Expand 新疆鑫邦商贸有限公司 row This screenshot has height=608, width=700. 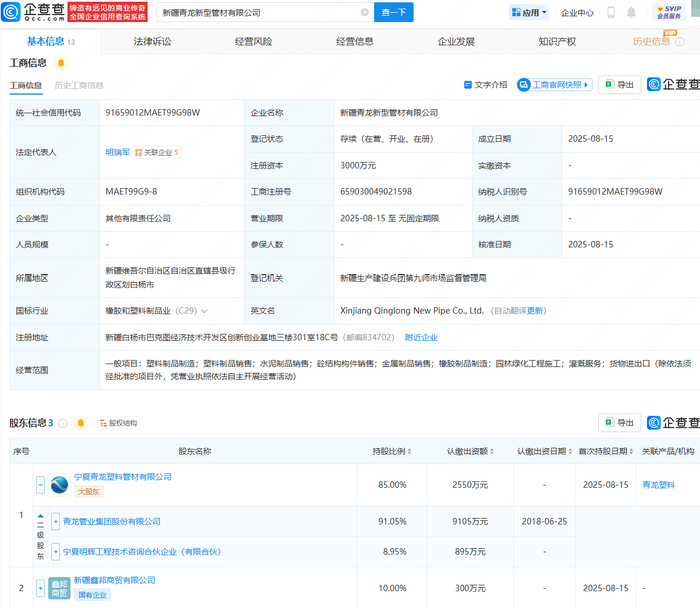point(40,588)
